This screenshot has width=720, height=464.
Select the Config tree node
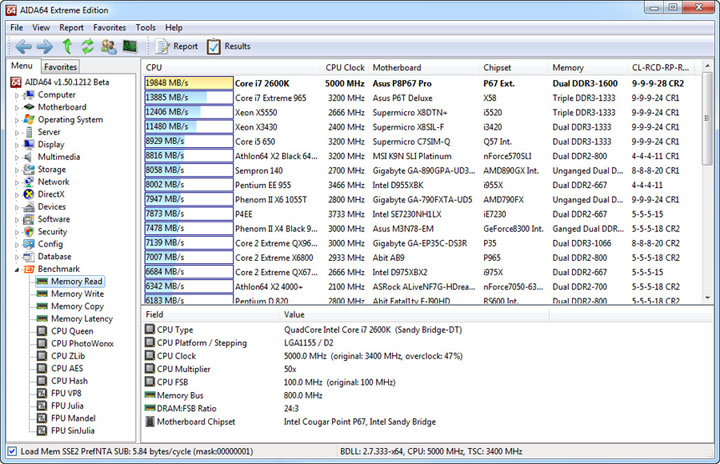coord(50,244)
